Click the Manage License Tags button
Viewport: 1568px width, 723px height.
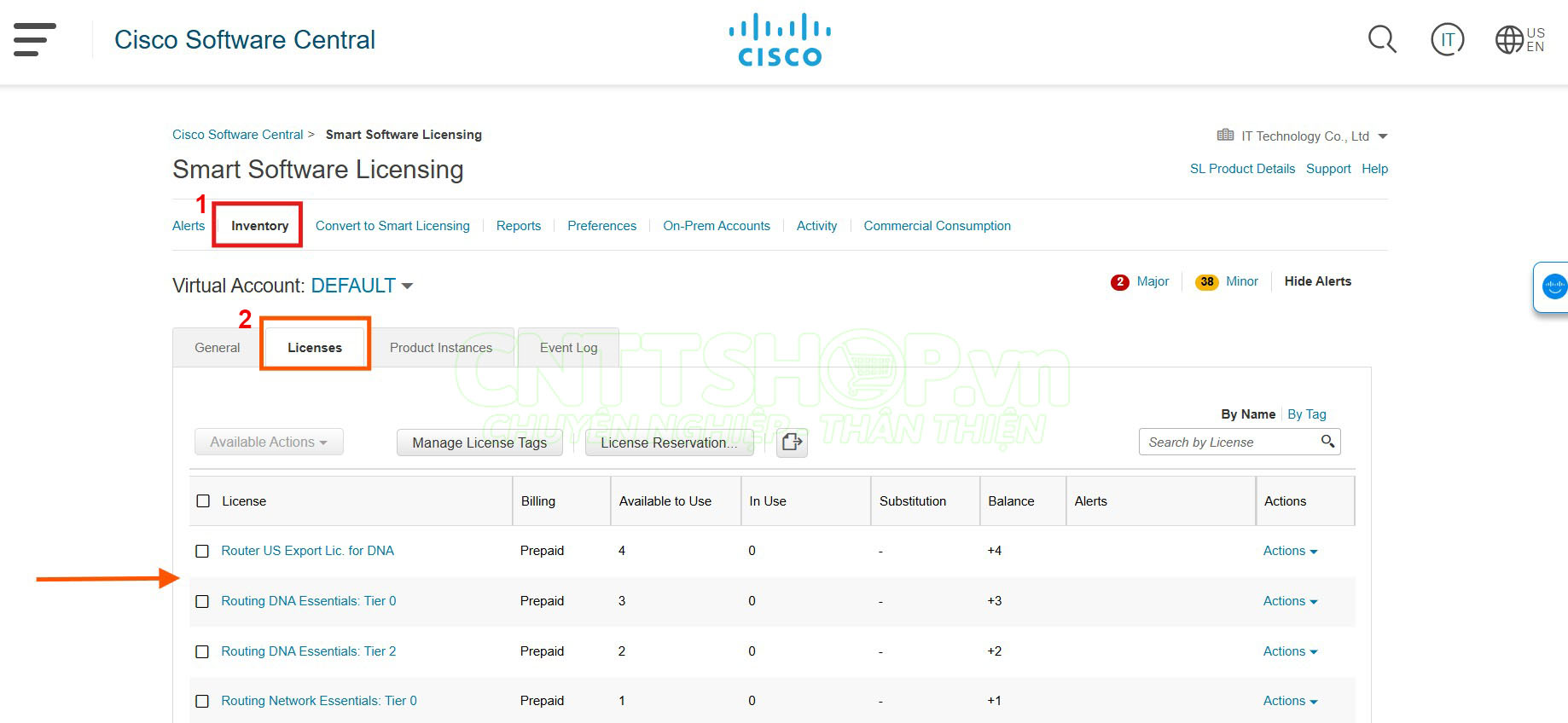tap(479, 442)
